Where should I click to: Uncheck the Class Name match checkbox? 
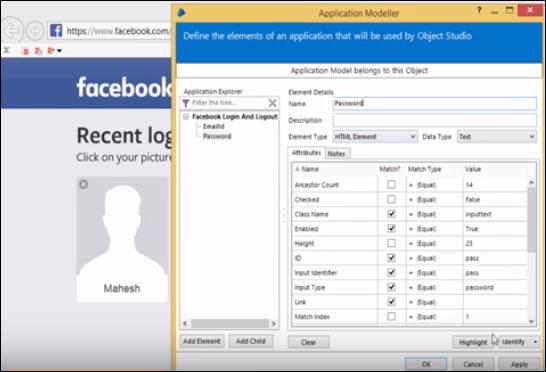point(391,214)
